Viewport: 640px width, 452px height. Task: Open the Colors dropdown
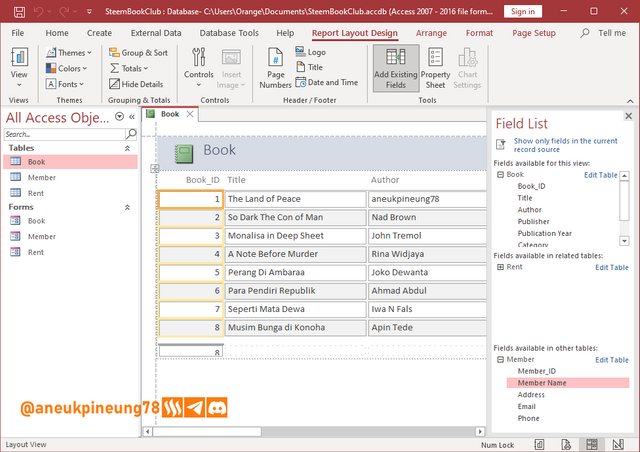point(66,68)
